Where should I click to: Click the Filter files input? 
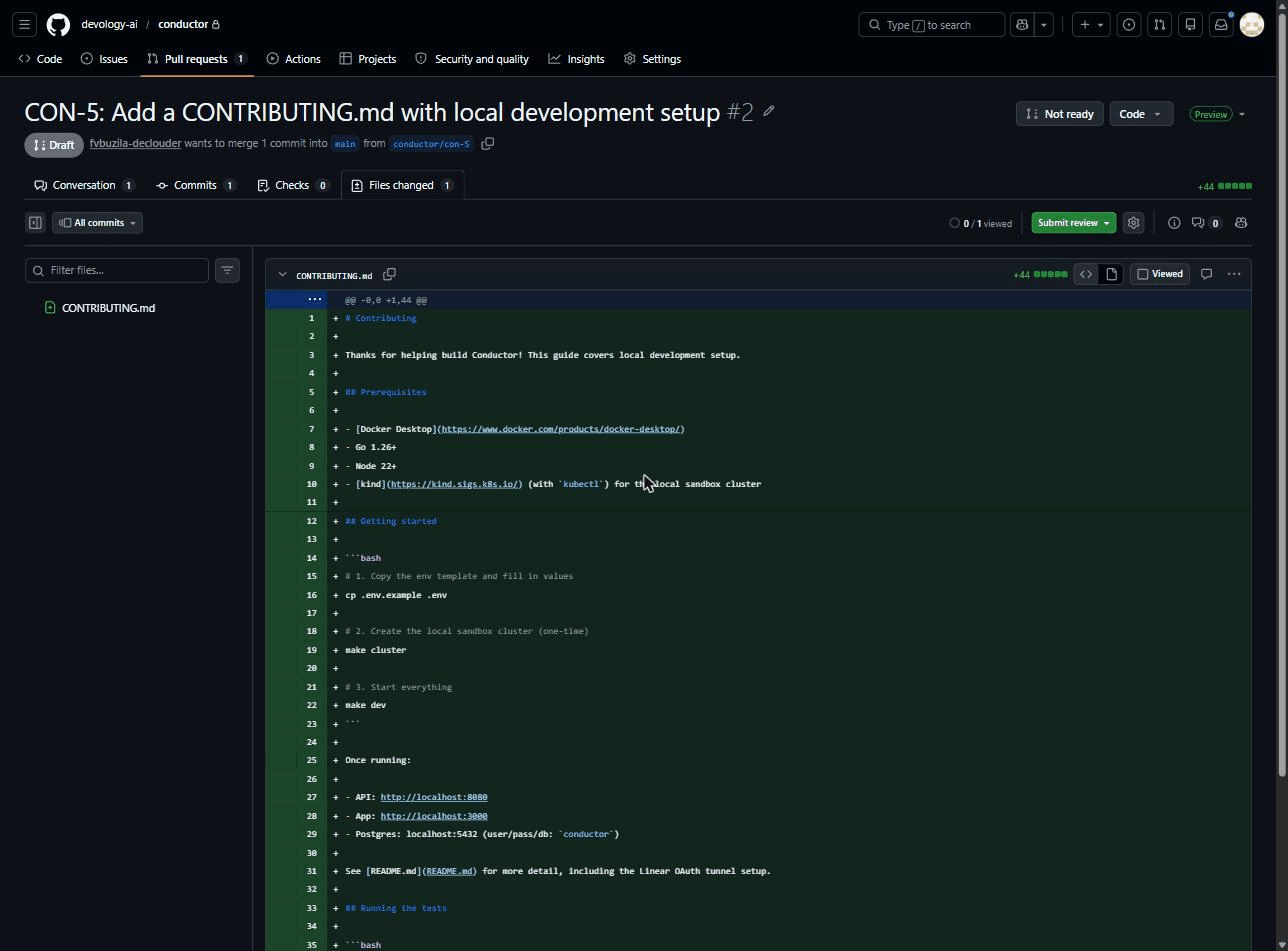pyautogui.click(x=117, y=270)
